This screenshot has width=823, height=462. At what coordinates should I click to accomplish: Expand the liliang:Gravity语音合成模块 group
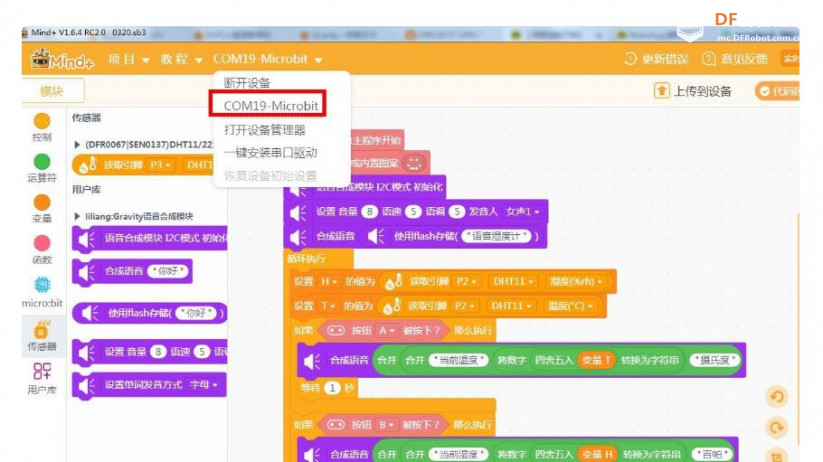point(77,216)
